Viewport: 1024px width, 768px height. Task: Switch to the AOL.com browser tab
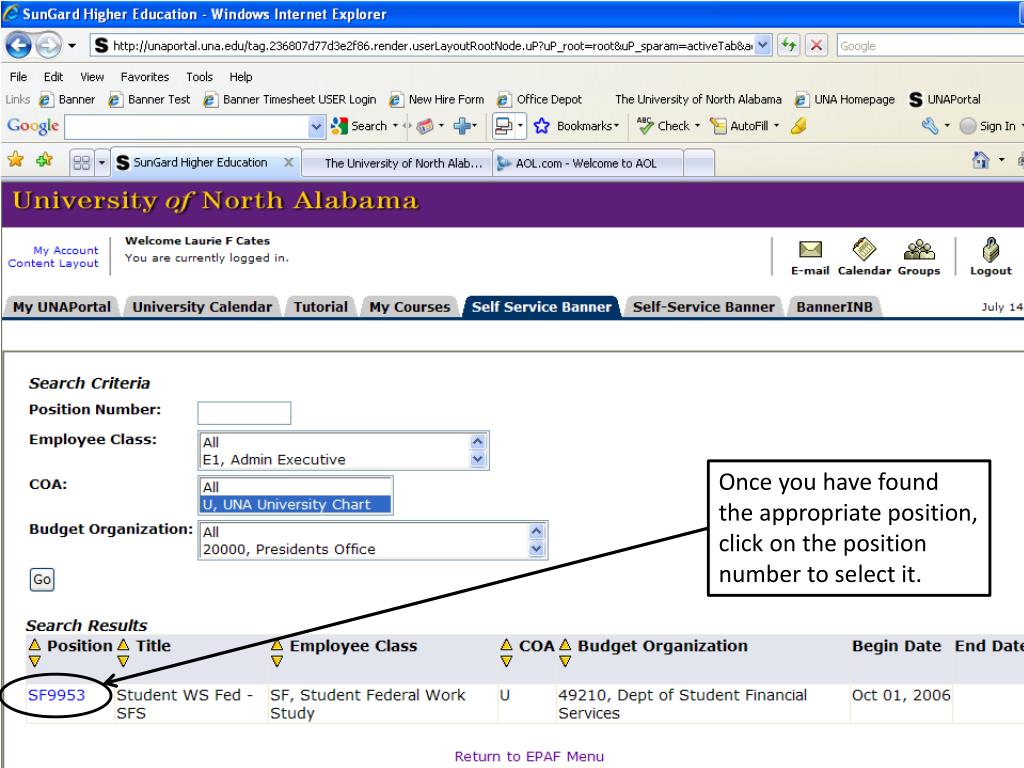point(588,163)
